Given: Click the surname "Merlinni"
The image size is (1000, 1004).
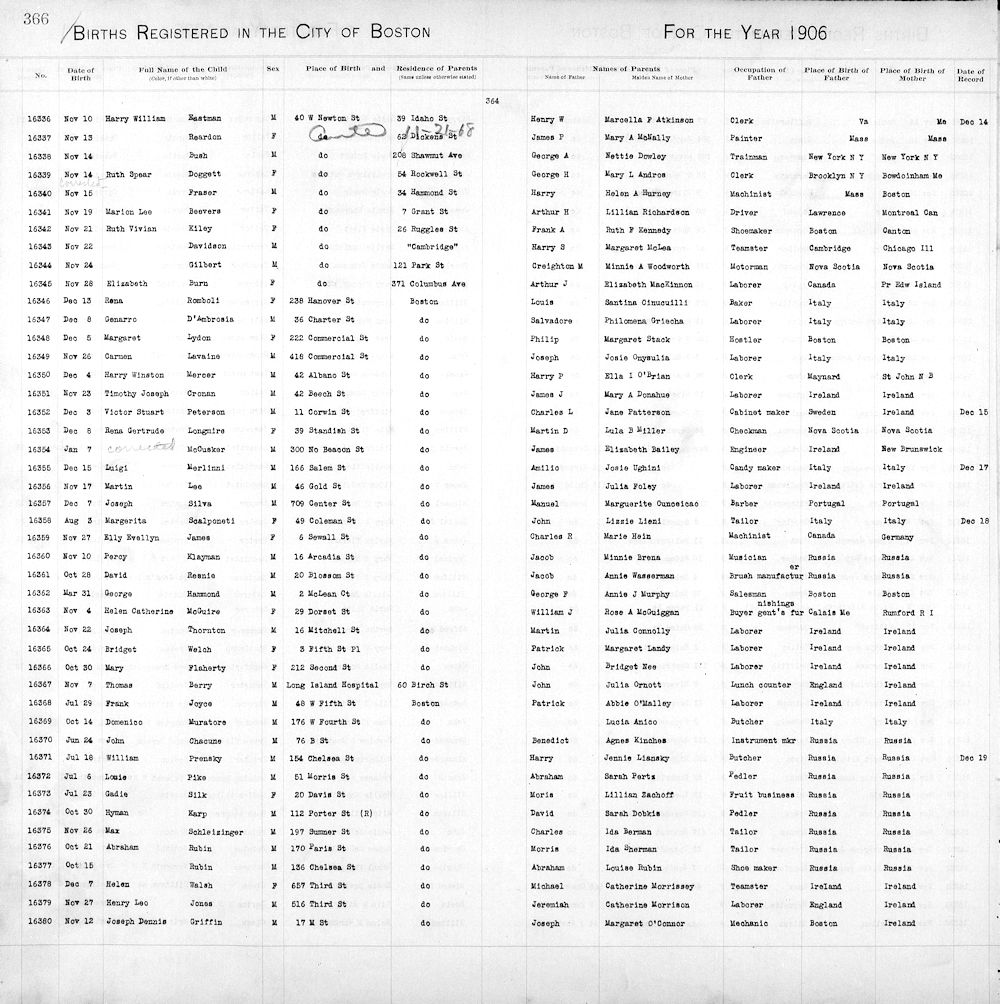Looking at the screenshot, I should (206, 467).
